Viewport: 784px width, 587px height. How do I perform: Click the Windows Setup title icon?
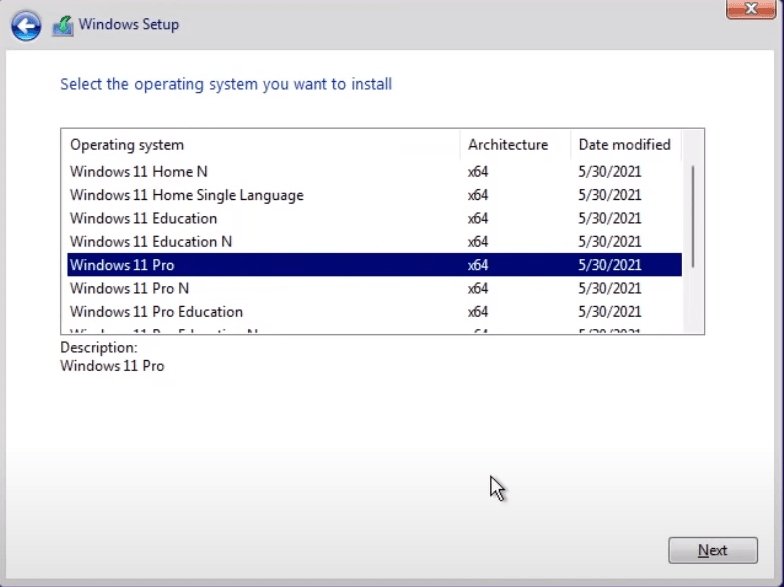point(63,26)
